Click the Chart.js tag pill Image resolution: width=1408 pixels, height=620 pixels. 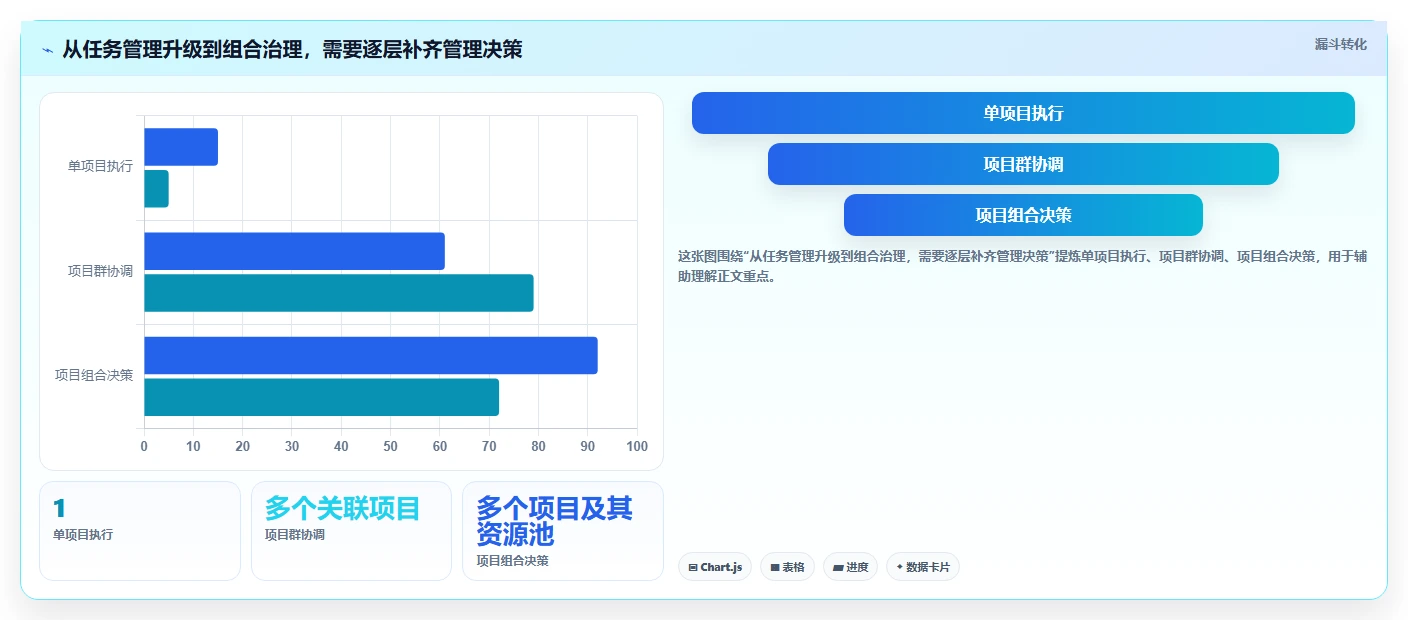(715, 567)
